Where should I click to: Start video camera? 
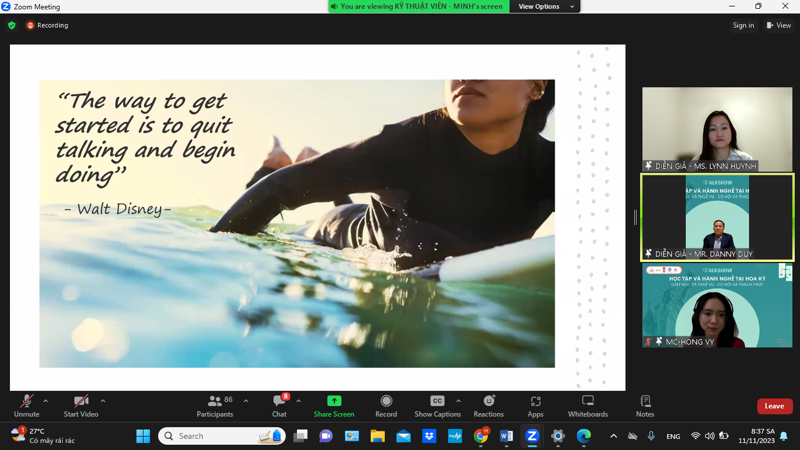81,405
